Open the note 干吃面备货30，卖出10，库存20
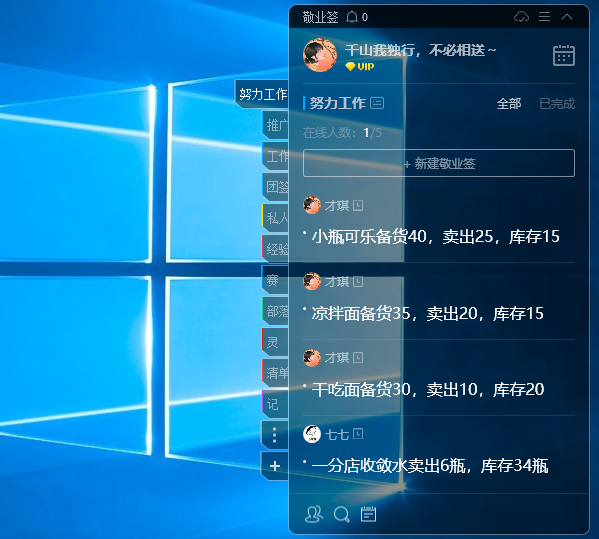Image resolution: width=599 pixels, height=539 pixels. pos(428,390)
